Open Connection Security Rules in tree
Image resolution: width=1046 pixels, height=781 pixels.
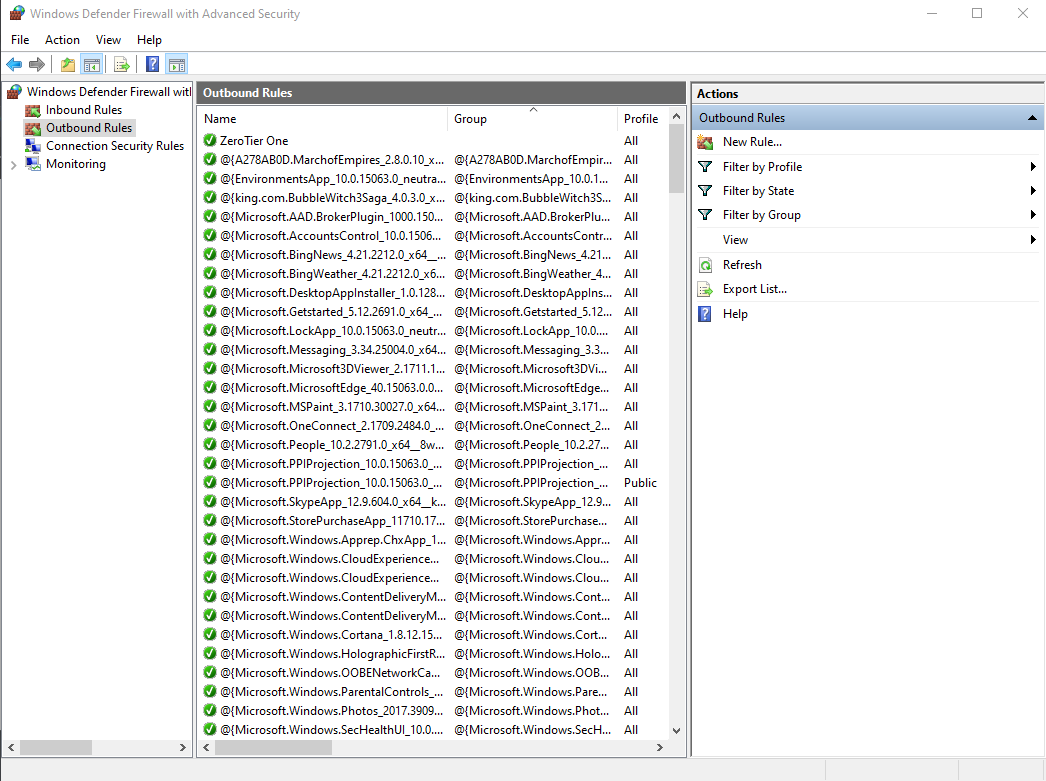[114, 146]
